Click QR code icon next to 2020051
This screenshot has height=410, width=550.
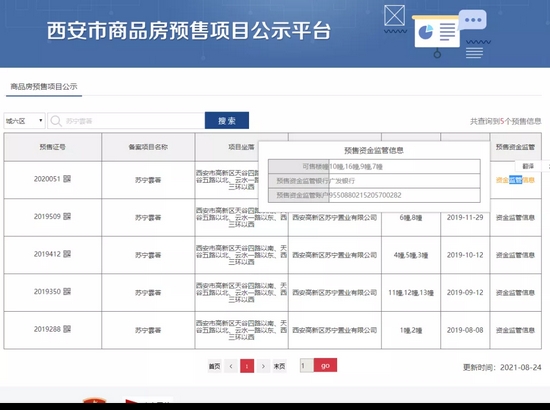coord(67,179)
